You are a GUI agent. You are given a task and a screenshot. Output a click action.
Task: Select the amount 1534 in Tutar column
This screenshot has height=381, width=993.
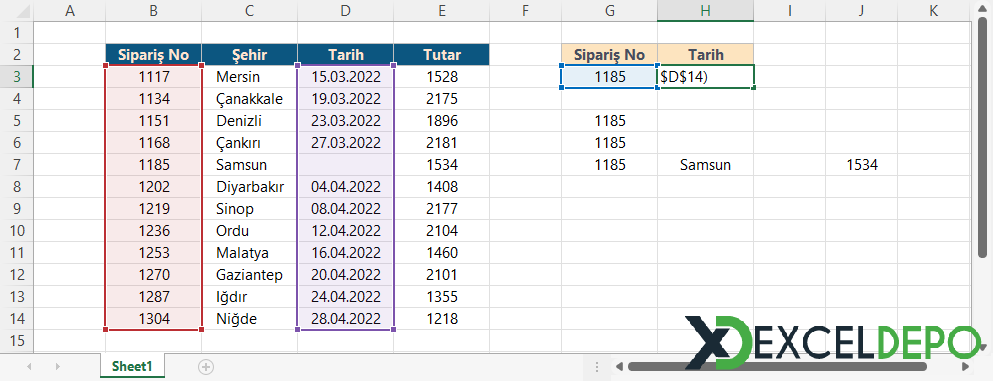pyautogui.click(x=441, y=165)
